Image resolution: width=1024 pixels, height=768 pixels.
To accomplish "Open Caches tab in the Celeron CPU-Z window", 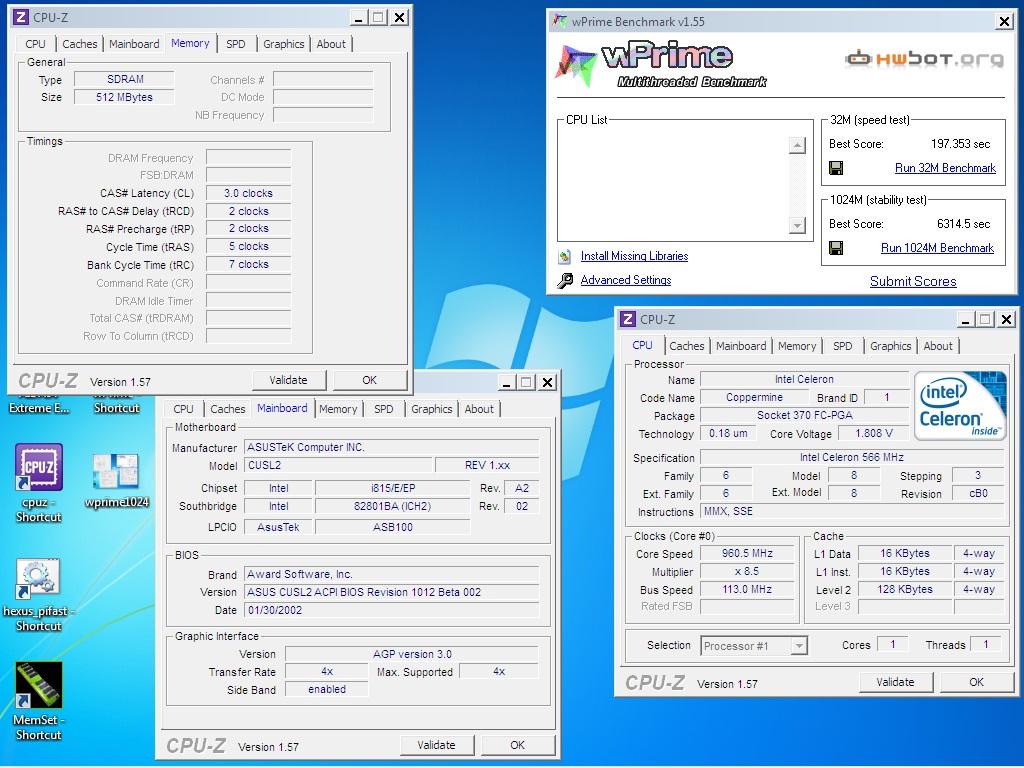I will (x=686, y=346).
